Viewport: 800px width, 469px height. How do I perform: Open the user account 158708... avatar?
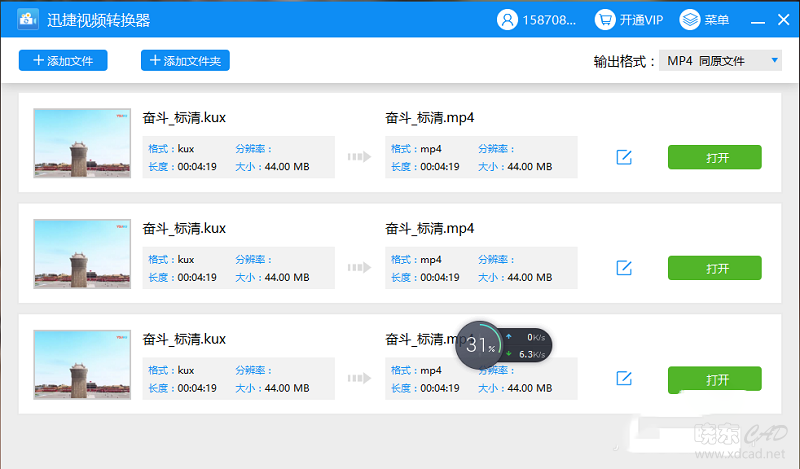tap(507, 20)
